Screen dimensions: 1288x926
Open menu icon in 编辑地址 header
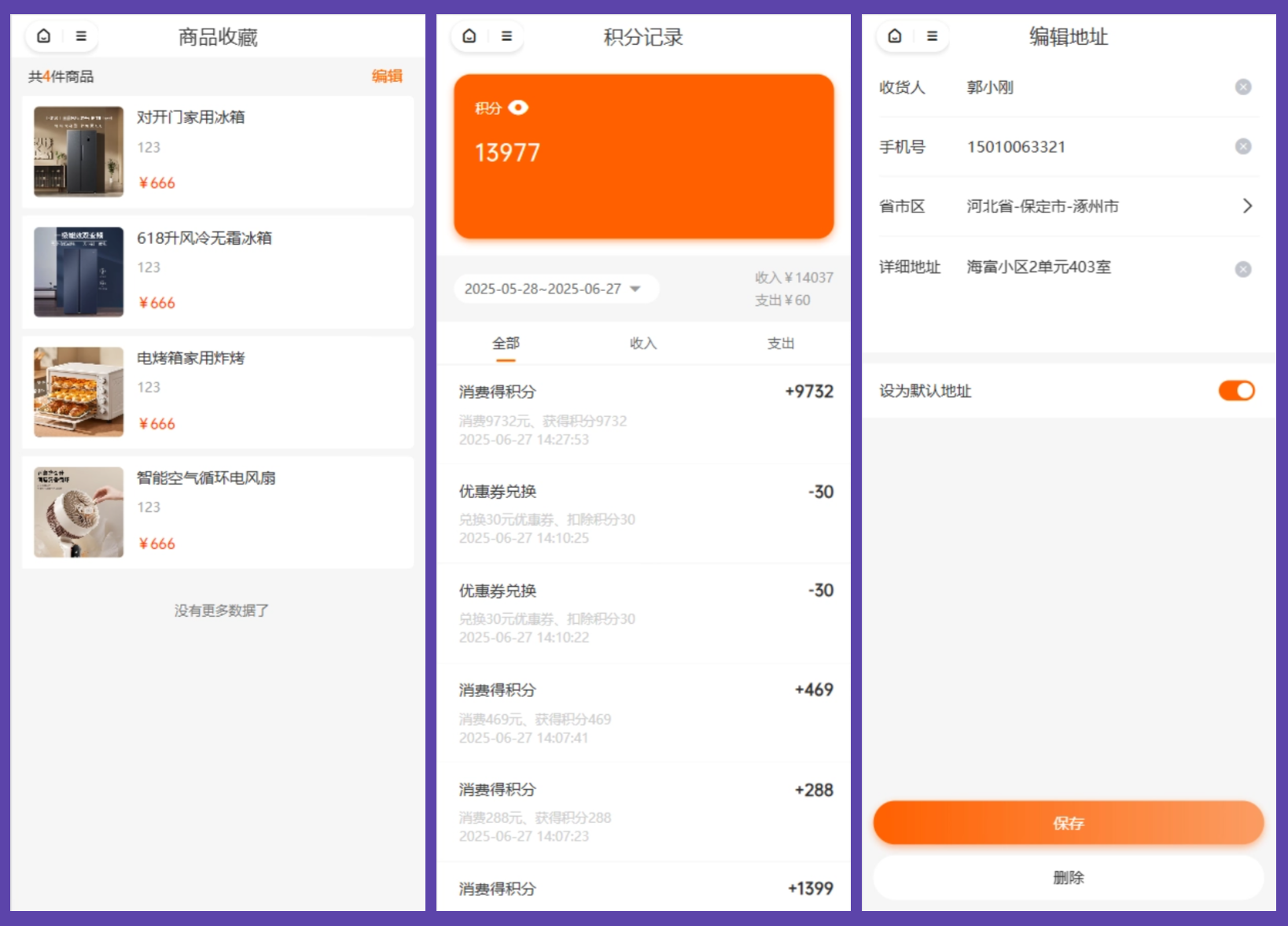[932, 36]
